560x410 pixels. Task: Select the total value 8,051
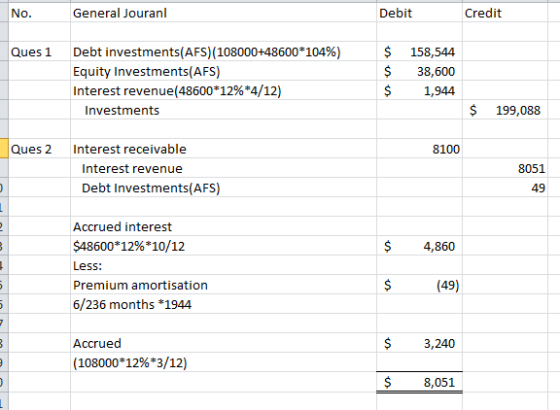point(419,382)
